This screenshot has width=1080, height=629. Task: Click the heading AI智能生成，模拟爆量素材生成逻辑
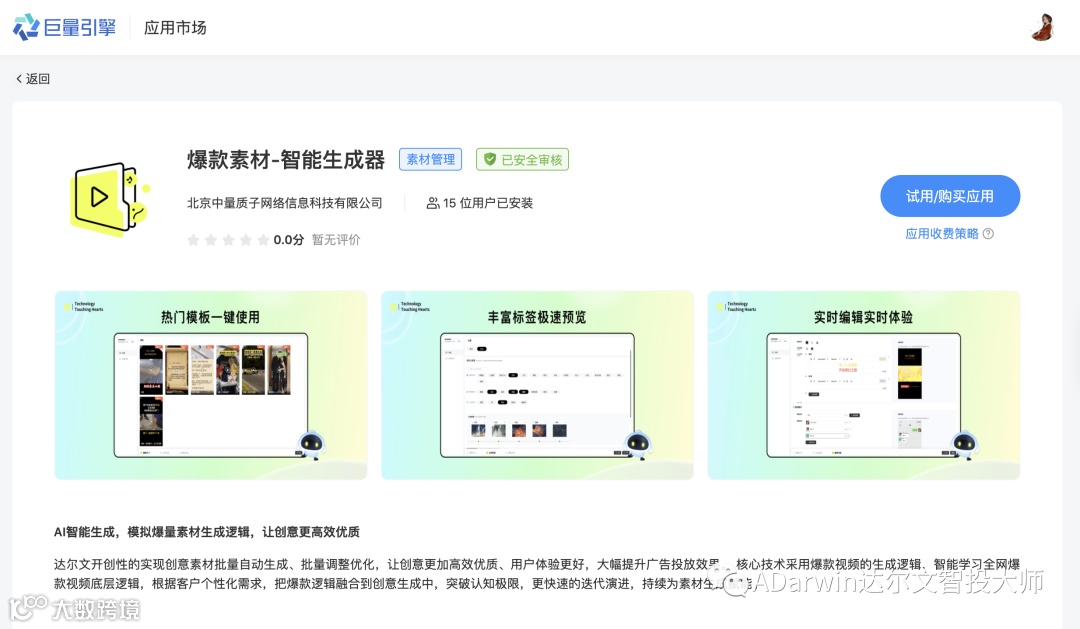click(x=207, y=532)
